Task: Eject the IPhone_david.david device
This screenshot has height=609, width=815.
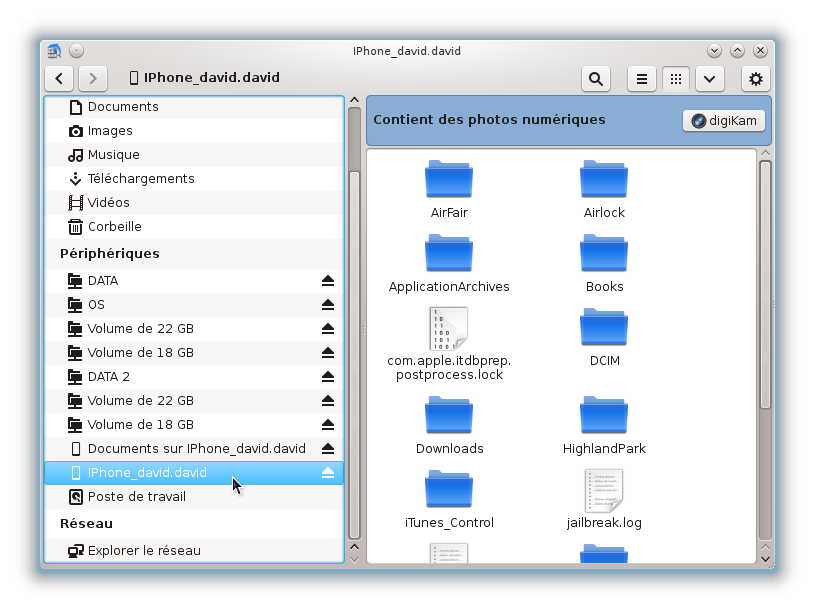Action: pyautogui.click(x=327, y=473)
